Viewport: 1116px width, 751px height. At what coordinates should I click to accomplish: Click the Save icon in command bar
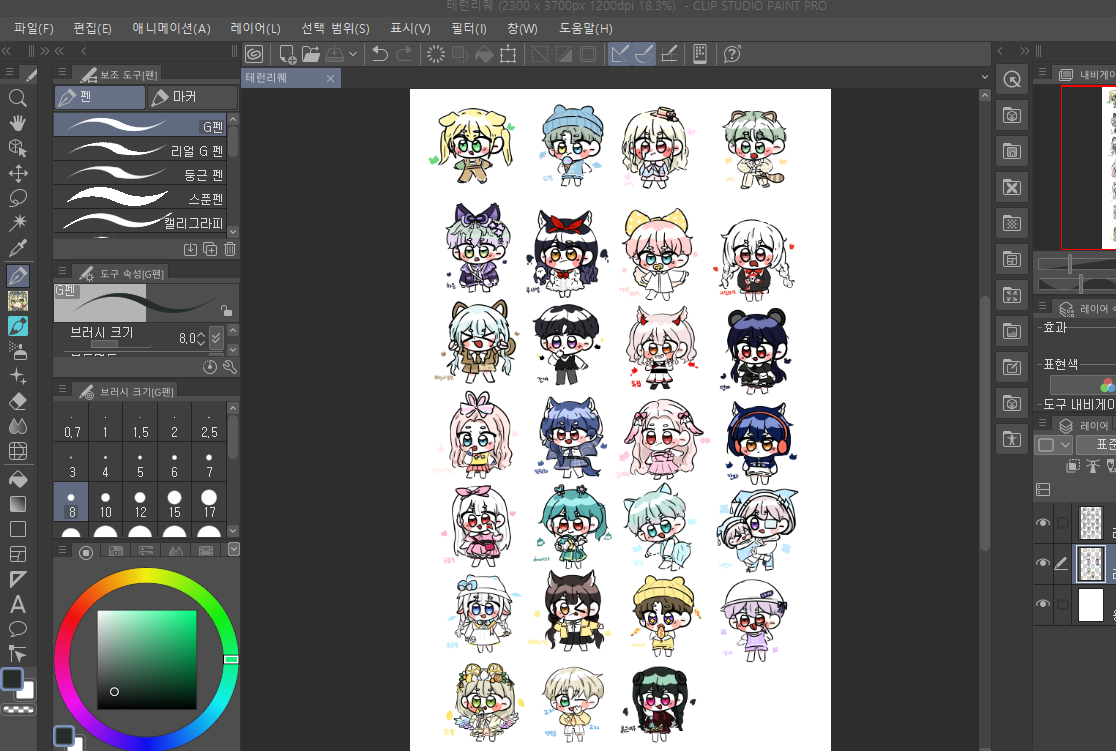(x=335, y=54)
